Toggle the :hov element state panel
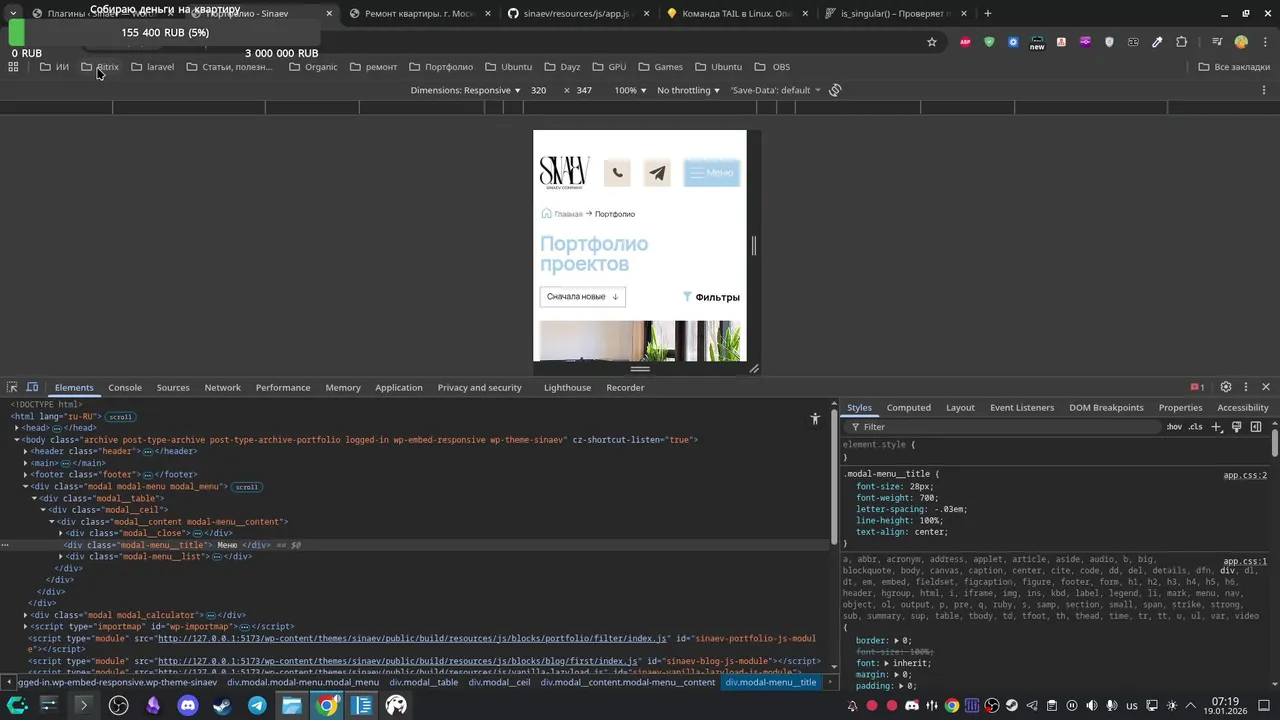 pos(1174,427)
